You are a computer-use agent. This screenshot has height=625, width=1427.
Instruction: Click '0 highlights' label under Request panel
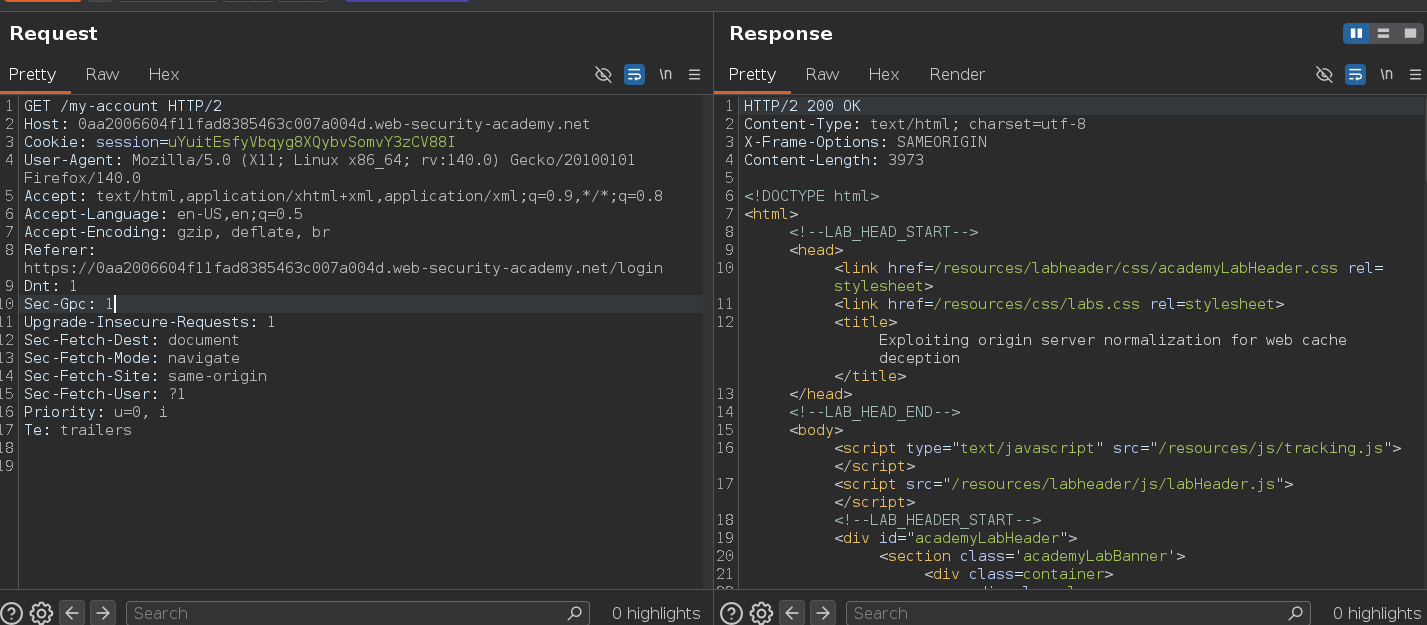[656, 613]
